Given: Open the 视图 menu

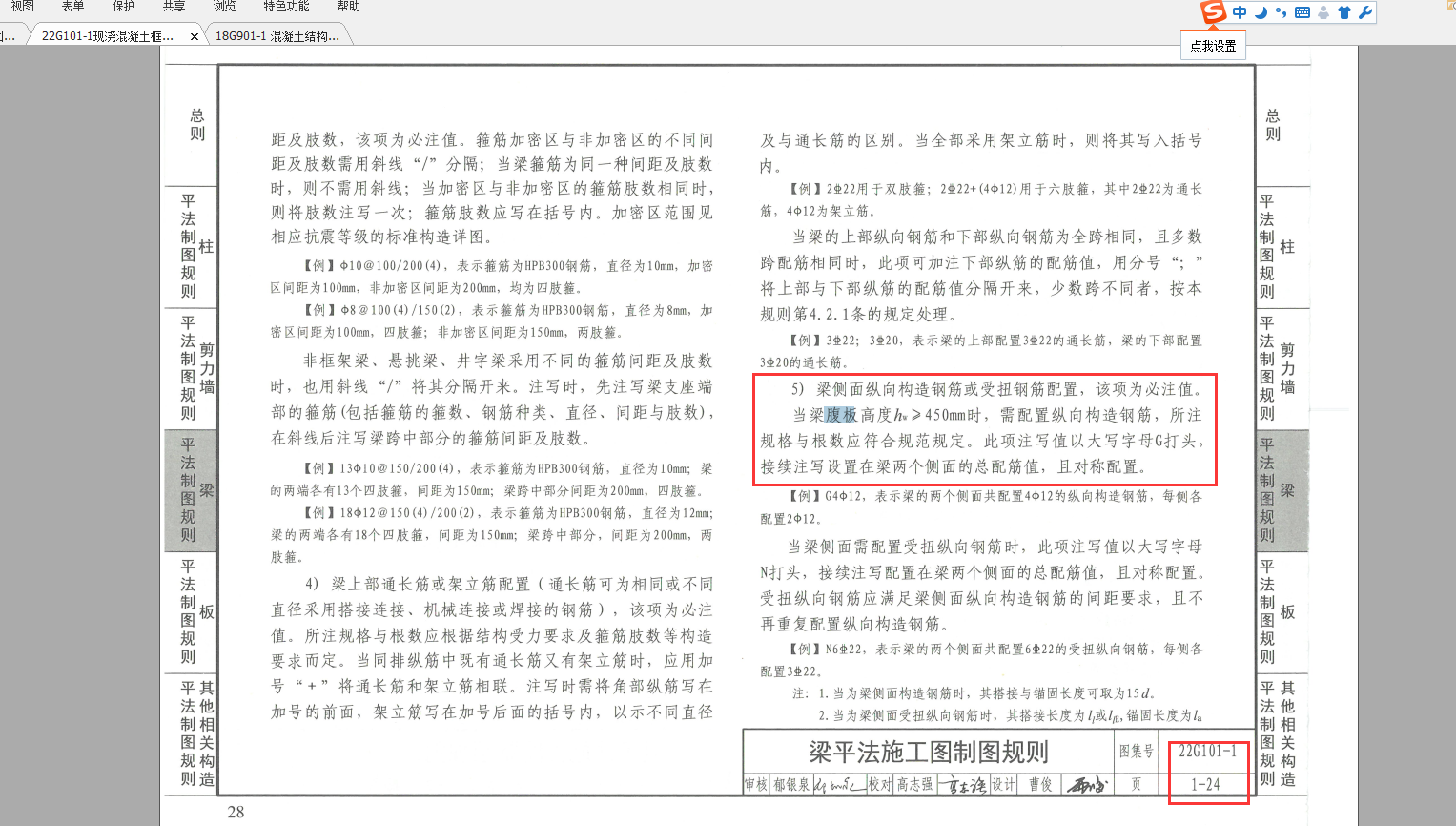Looking at the screenshot, I should coord(22,6).
